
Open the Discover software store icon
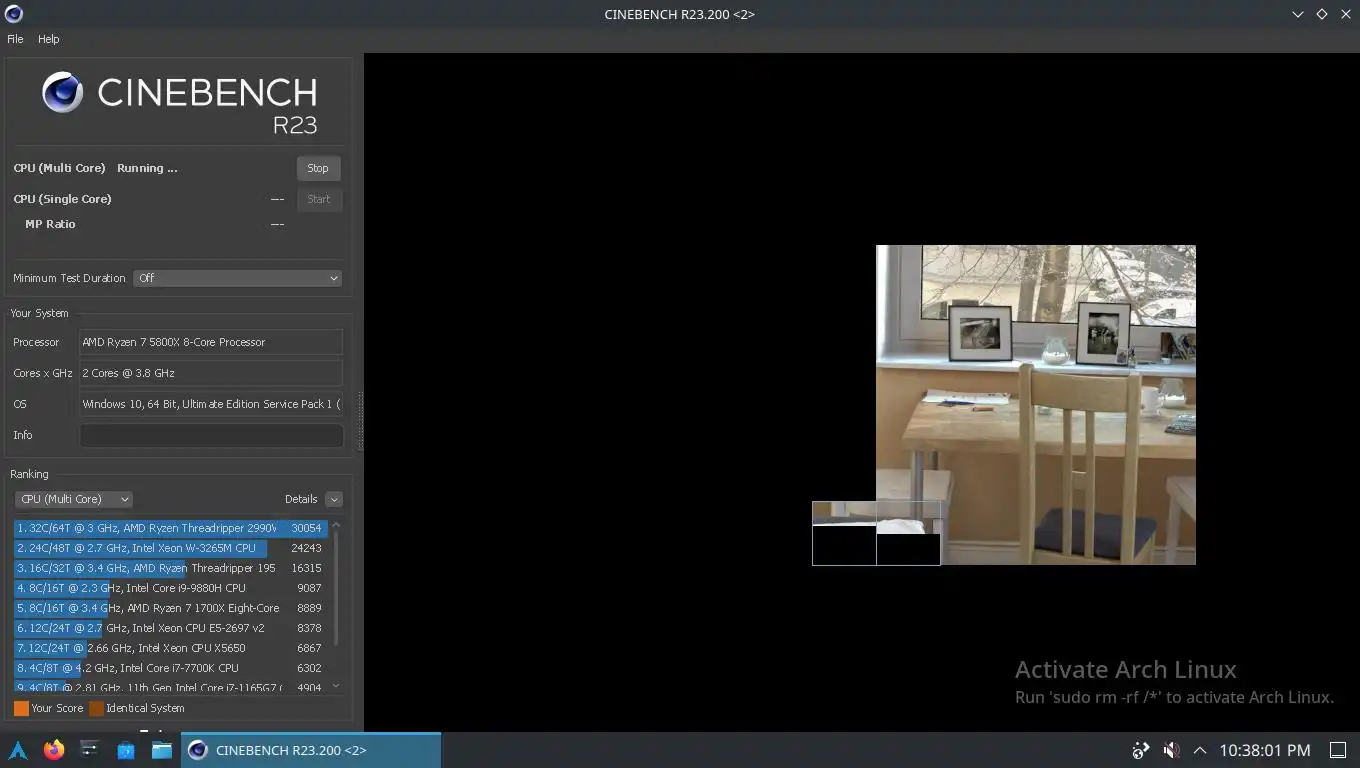[126, 750]
